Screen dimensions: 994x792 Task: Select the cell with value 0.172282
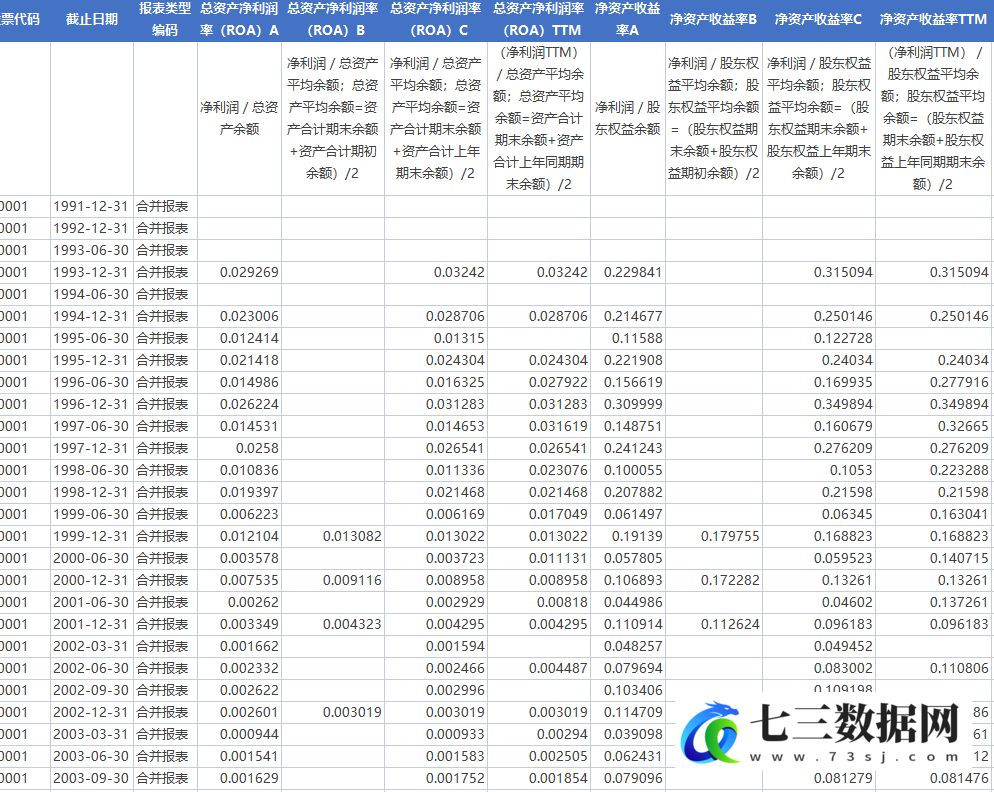click(x=714, y=580)
